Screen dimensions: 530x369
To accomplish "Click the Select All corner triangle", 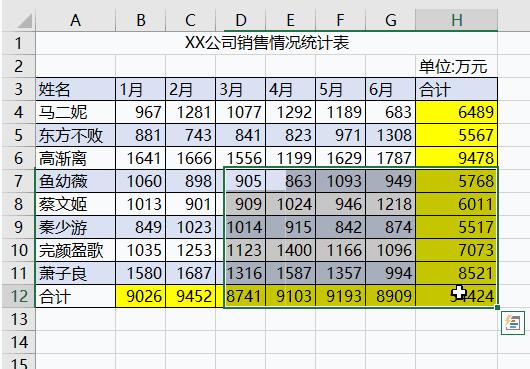I will click(x=25, y=21).
